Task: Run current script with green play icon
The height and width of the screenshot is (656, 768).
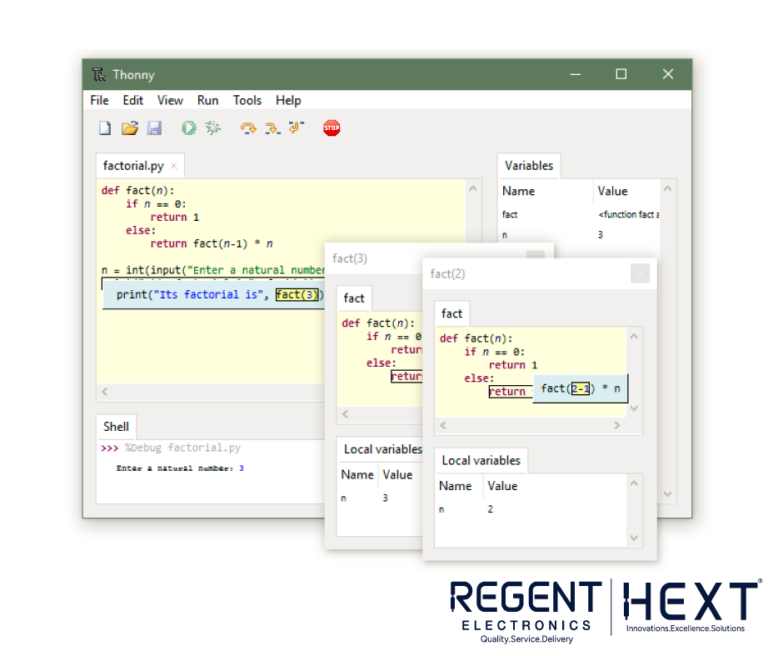Action: tap(188, 128)
